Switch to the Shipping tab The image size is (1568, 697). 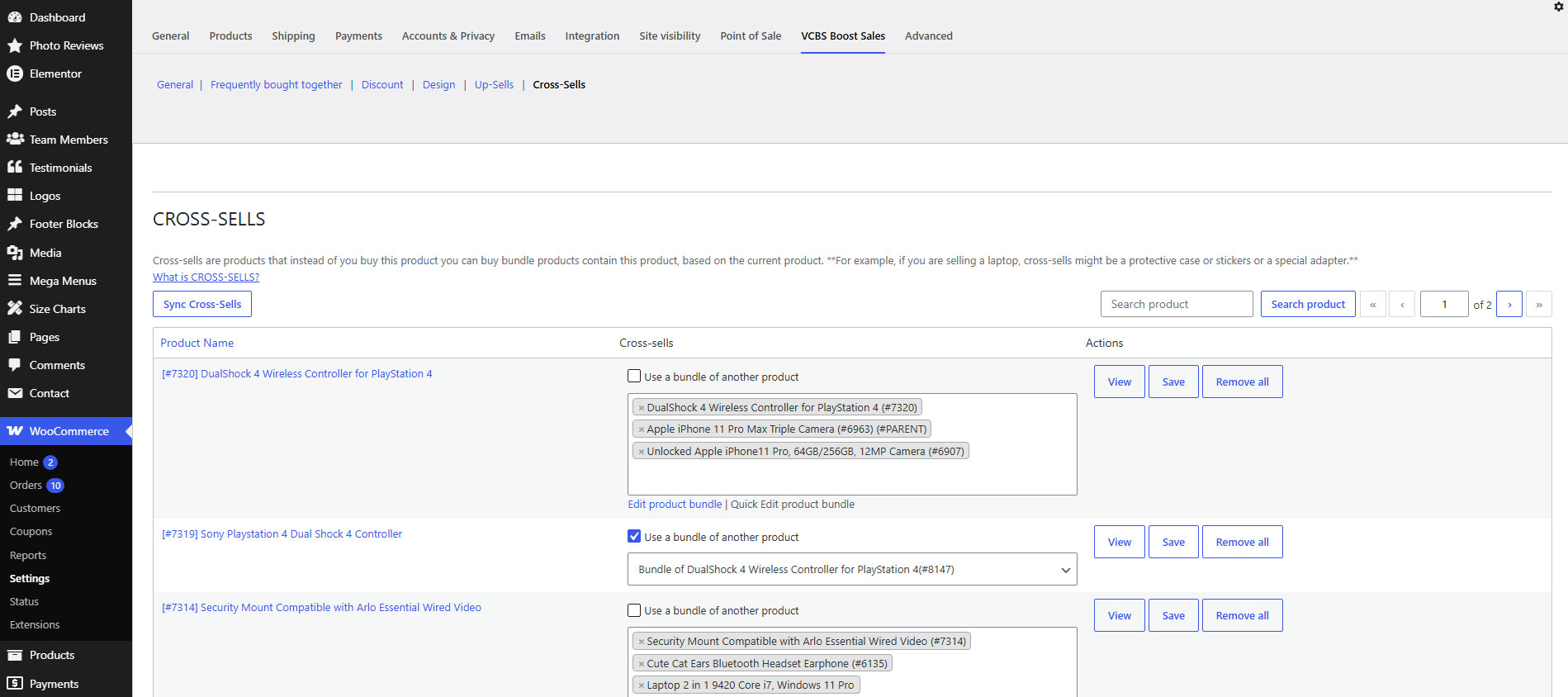coord(293,36)
